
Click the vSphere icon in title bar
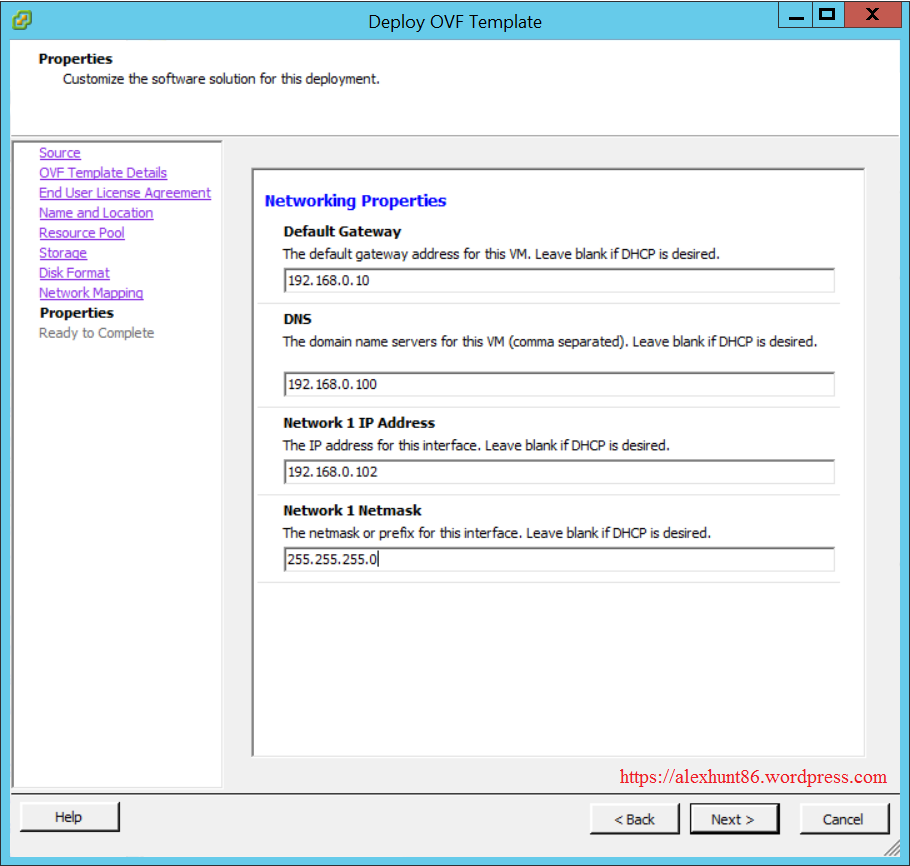[x=22, y=20]
